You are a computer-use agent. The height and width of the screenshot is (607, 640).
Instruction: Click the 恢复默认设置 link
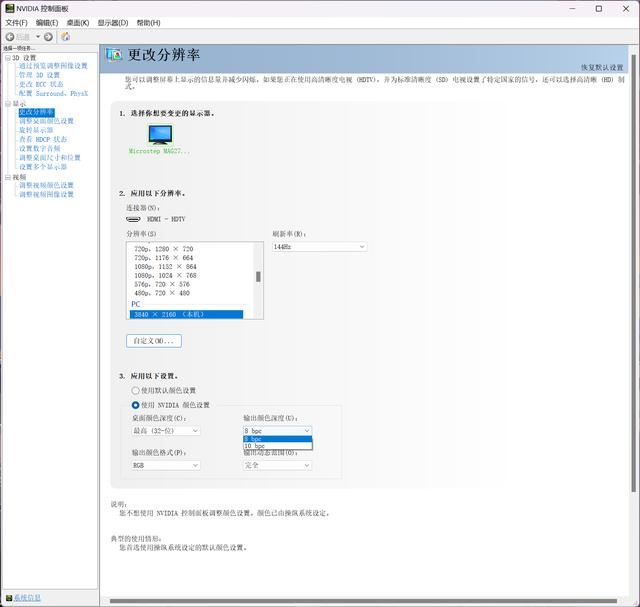point(602,67)
